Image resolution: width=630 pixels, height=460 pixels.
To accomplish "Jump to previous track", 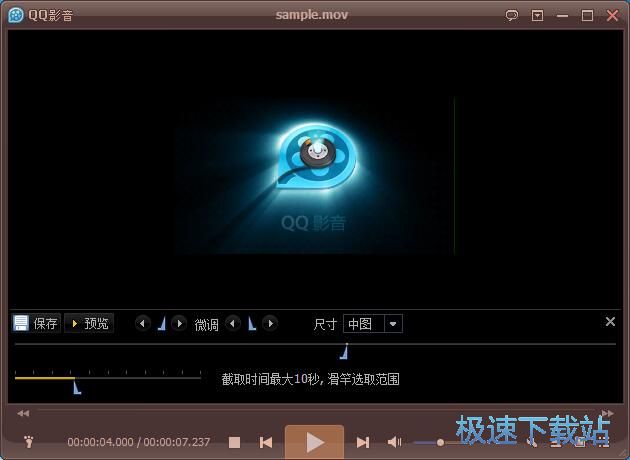I will [266, 442].
